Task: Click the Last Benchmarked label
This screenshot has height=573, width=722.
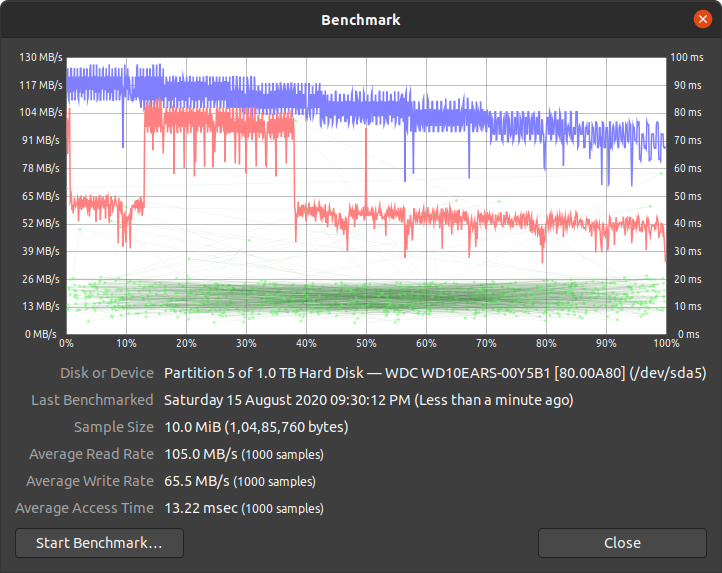Action: pyautogui.click(x=92, y=400)
